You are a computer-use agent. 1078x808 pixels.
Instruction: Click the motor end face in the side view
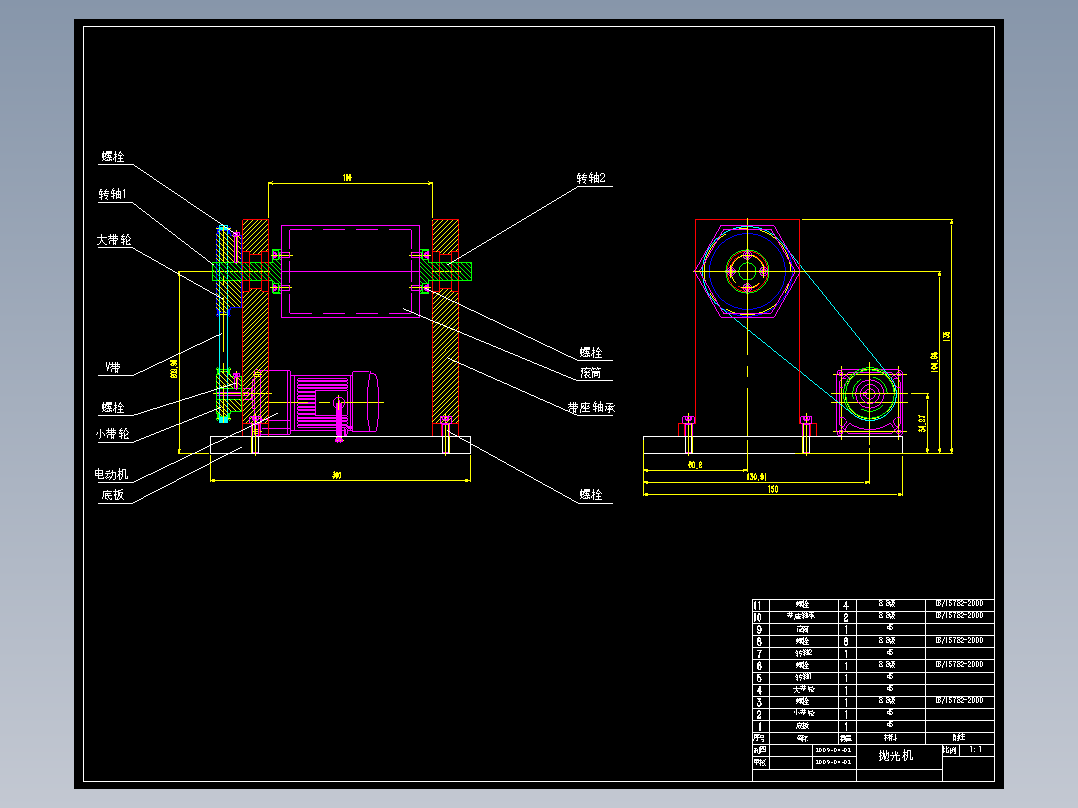point(869,394)
